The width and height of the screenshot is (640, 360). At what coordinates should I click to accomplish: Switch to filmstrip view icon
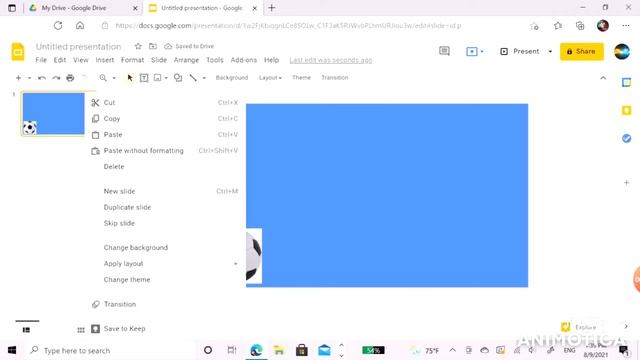pyautogui.click(x=27, y=329)
